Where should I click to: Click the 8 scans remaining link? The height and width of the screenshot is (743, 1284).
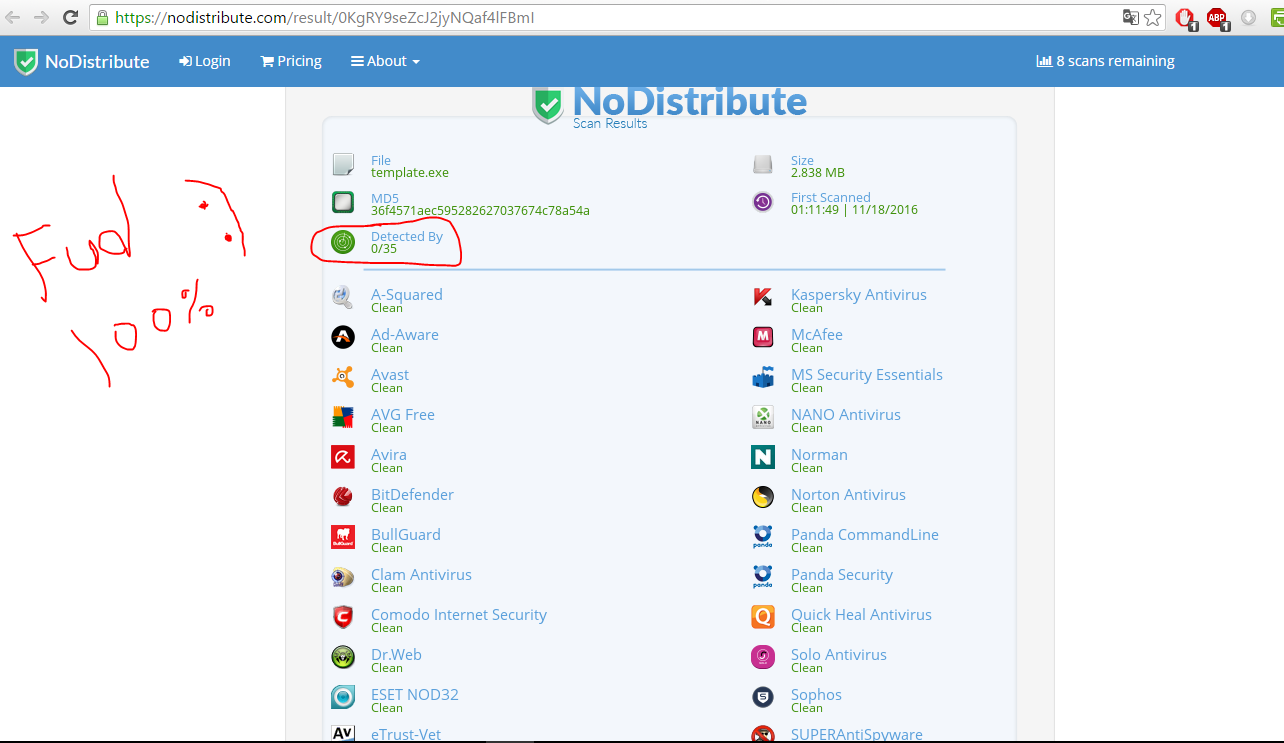[1105, 61]
